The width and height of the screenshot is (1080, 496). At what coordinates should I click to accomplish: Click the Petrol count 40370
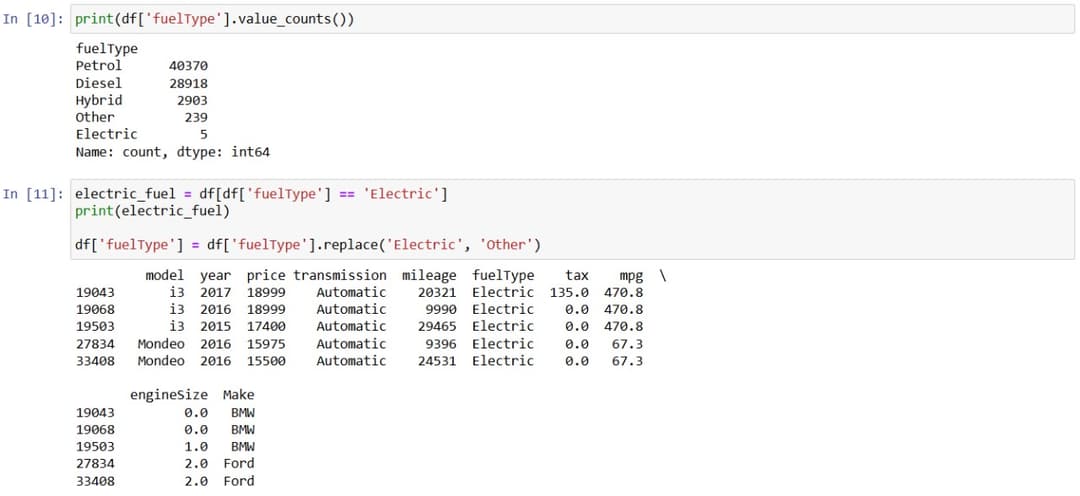(x=188, y=66)
